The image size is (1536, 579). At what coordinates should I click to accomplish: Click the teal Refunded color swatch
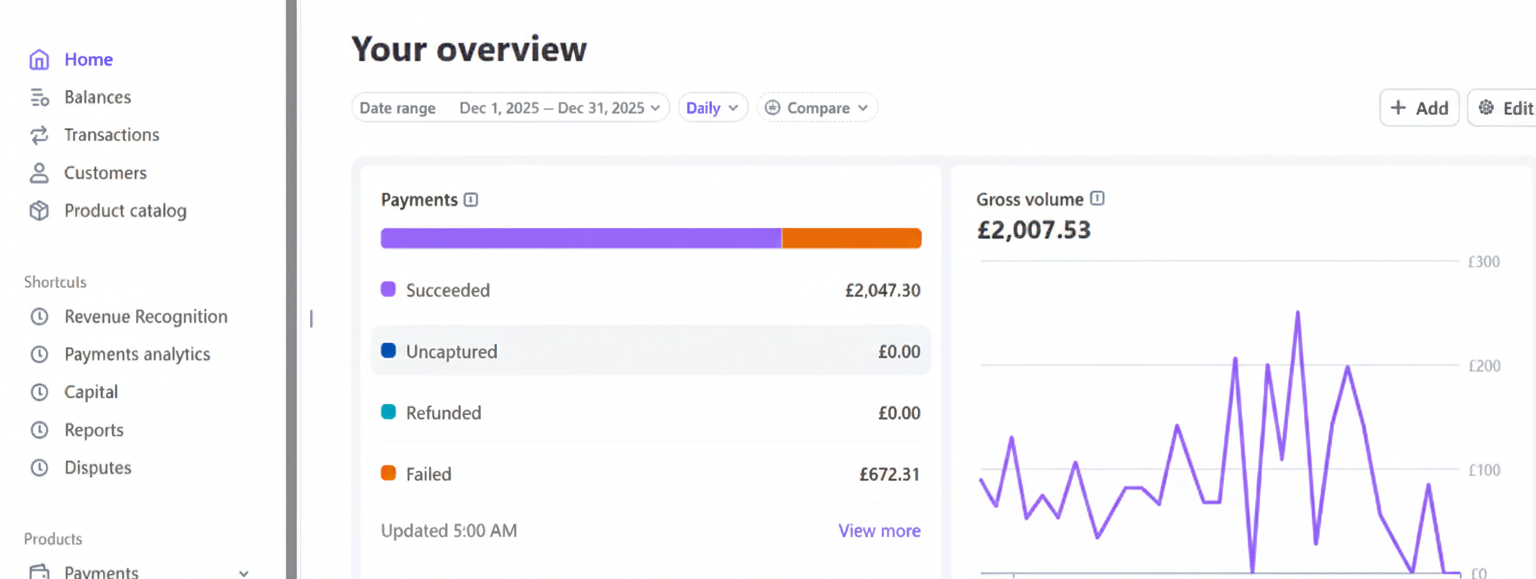tap(388, 412)
